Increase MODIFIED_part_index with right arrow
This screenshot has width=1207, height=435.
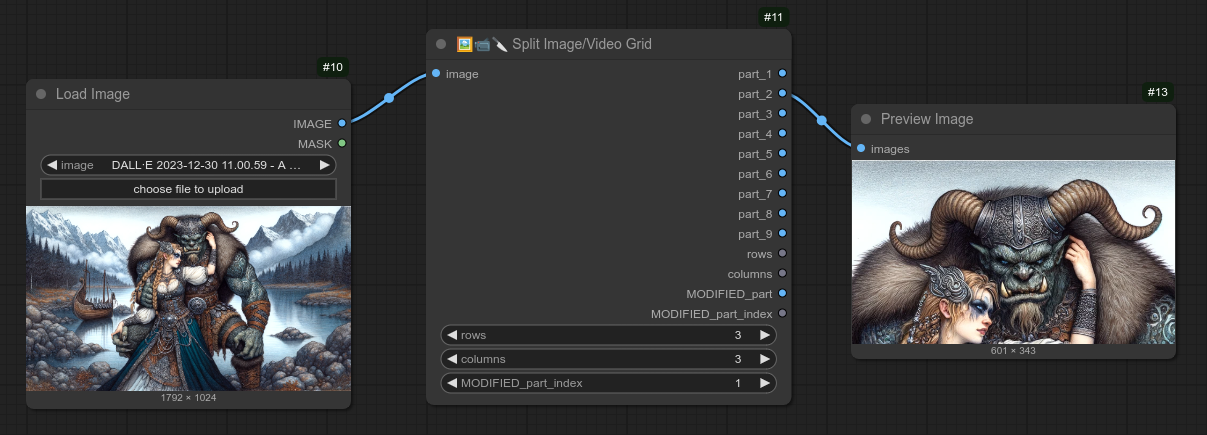765,383
